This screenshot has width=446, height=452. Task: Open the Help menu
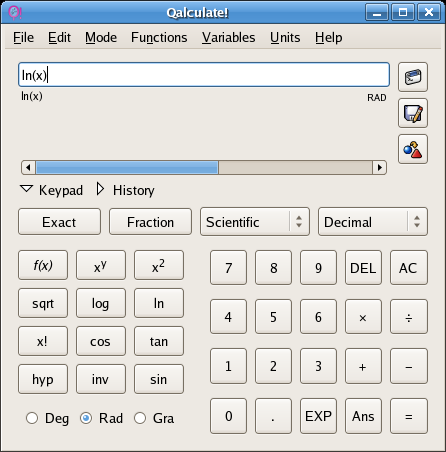[328, 37]
